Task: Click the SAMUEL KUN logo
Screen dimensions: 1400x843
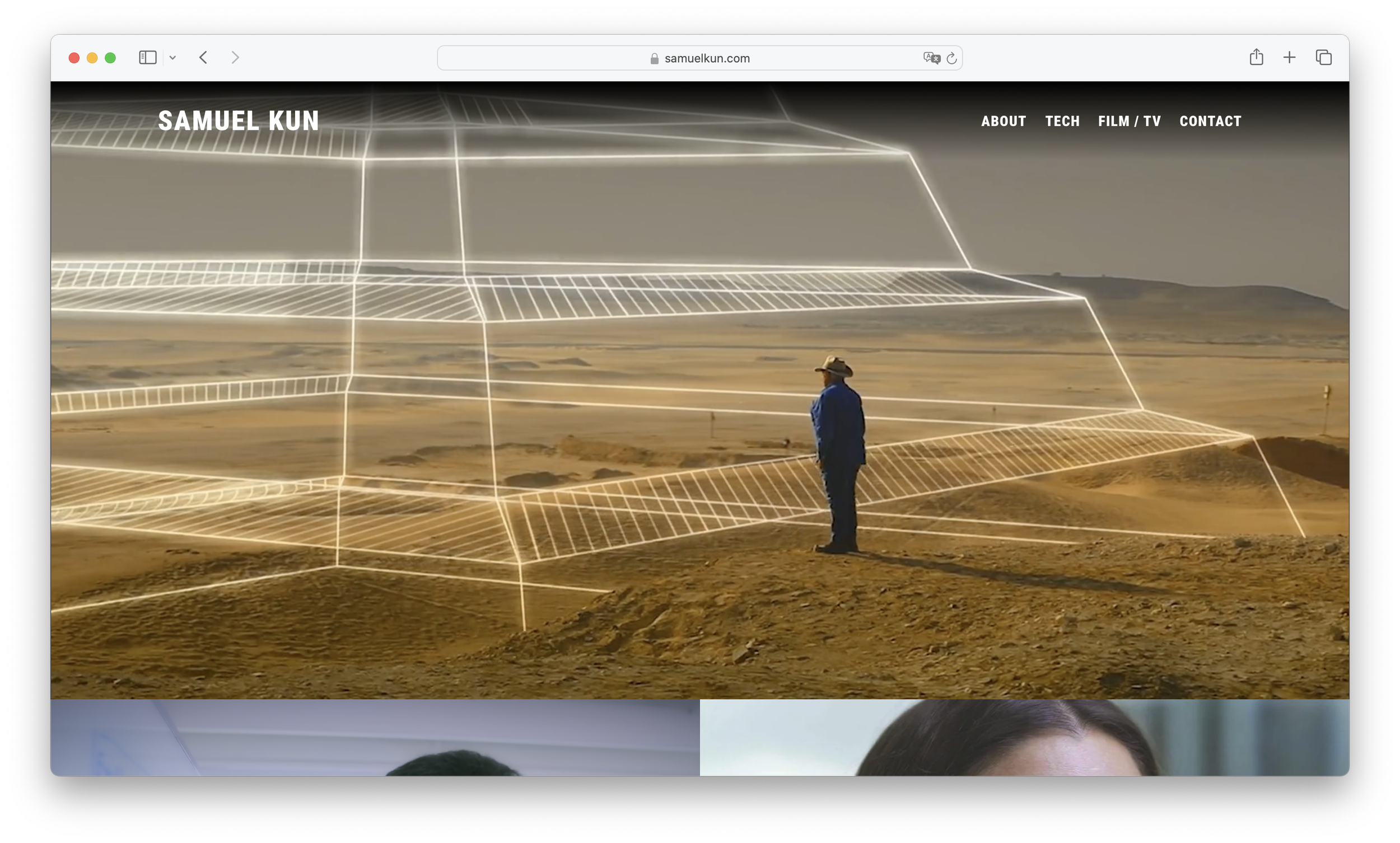Action: point(239,121)
